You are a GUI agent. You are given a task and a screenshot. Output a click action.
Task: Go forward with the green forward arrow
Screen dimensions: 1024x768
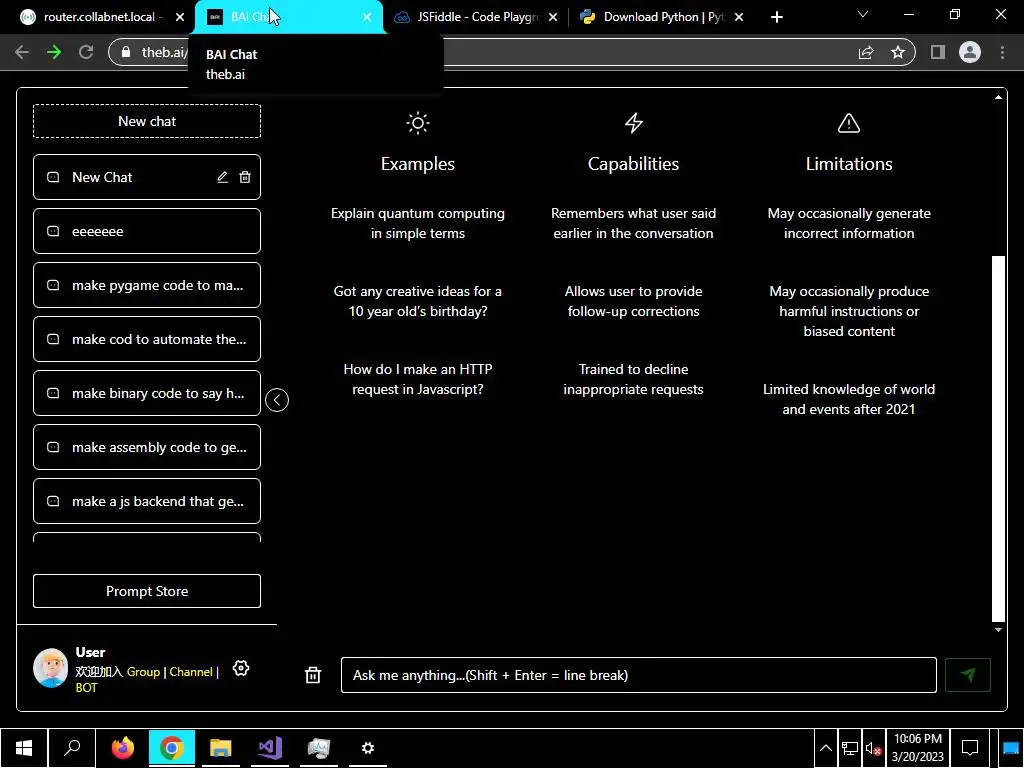click(x=54, y=52)
